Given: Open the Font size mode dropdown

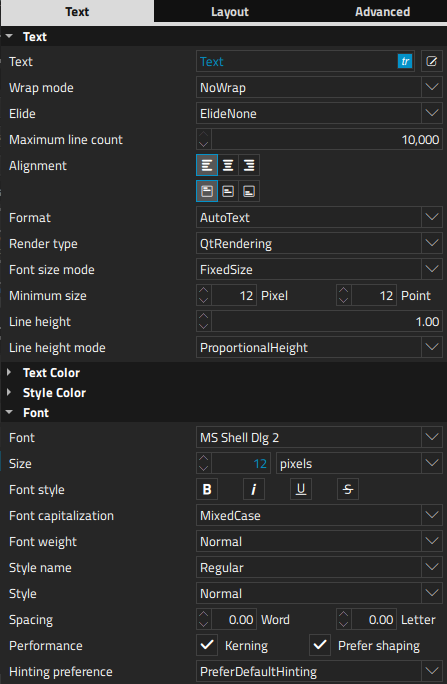Looking at the screenshot, I should (319, 270).
